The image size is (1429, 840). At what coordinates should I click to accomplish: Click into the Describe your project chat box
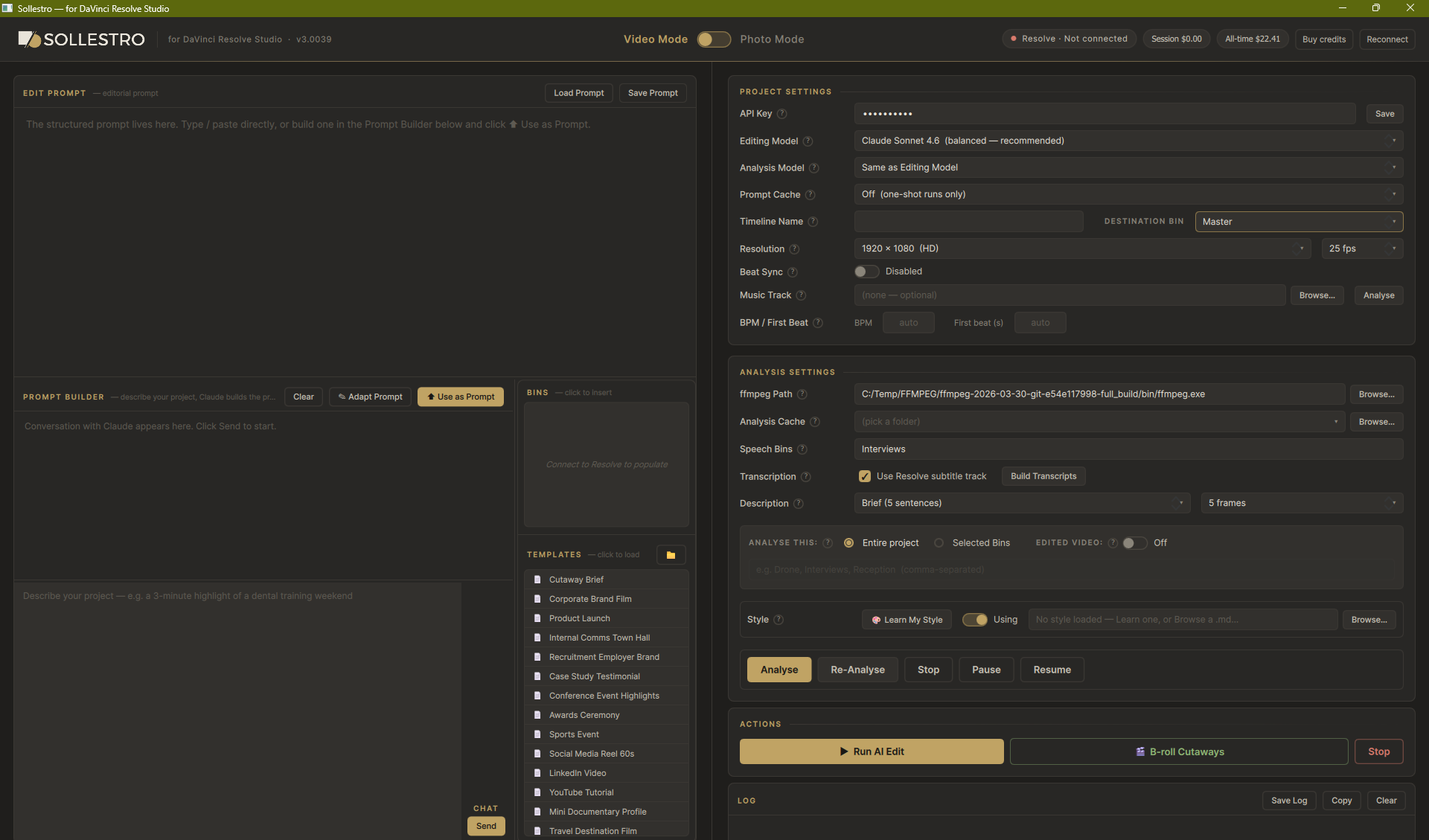pyautogui.click(x=238, y=711)
